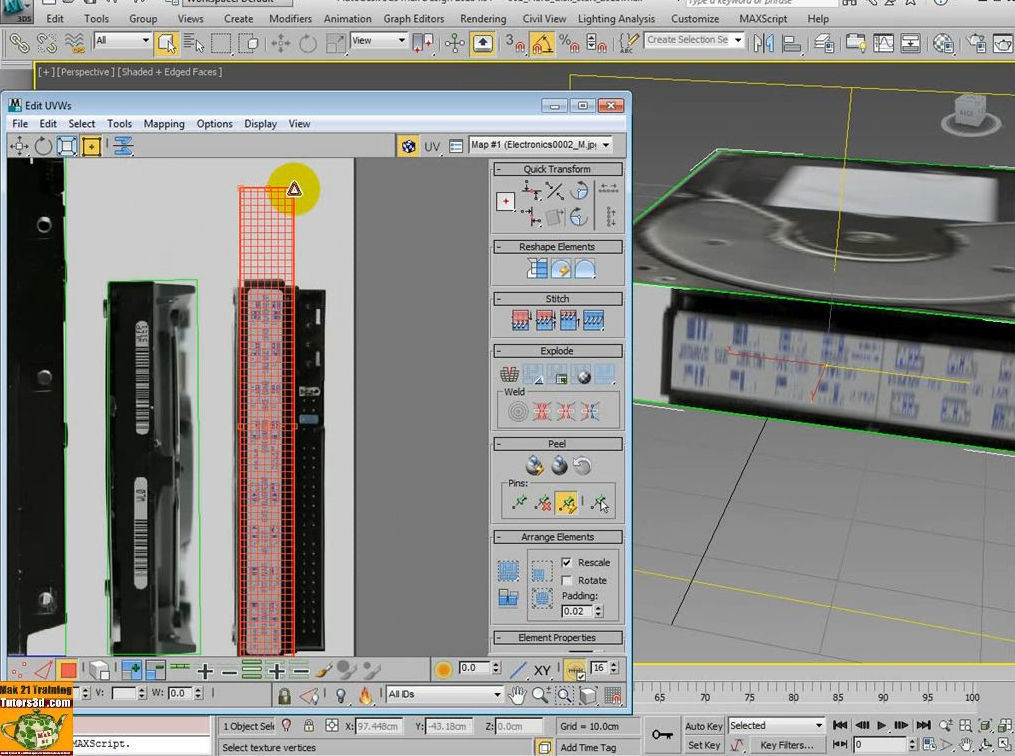Open the Modifiers menu in 3ds Max
The image size is (1015, 756).
coord(290,19)
